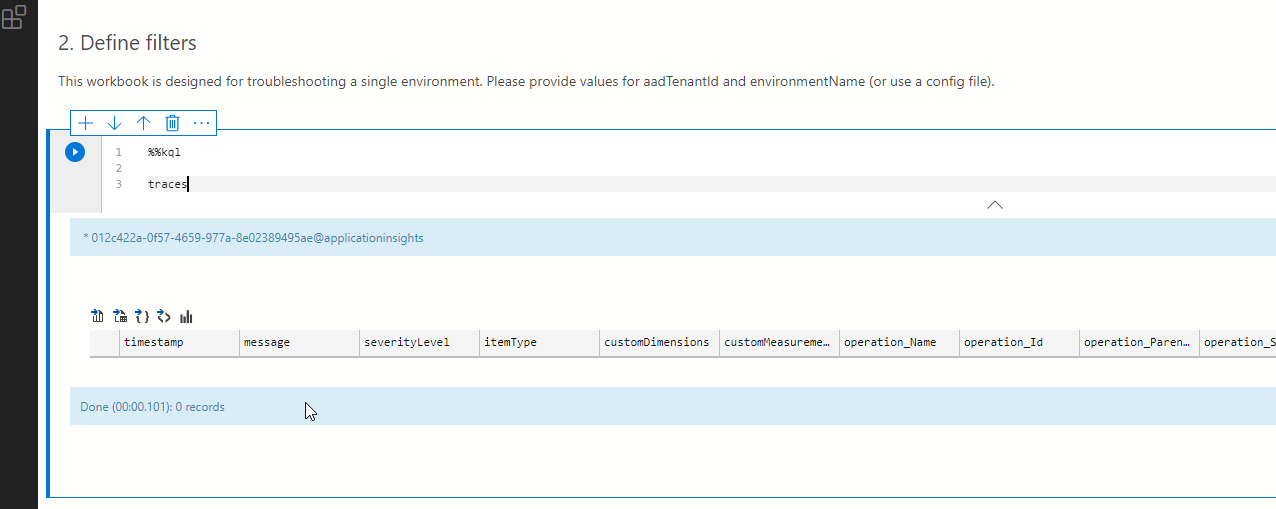This screenshot has width=1276, height=509.
Task: Click into the traces query line
Action: [x=168, y=184]
